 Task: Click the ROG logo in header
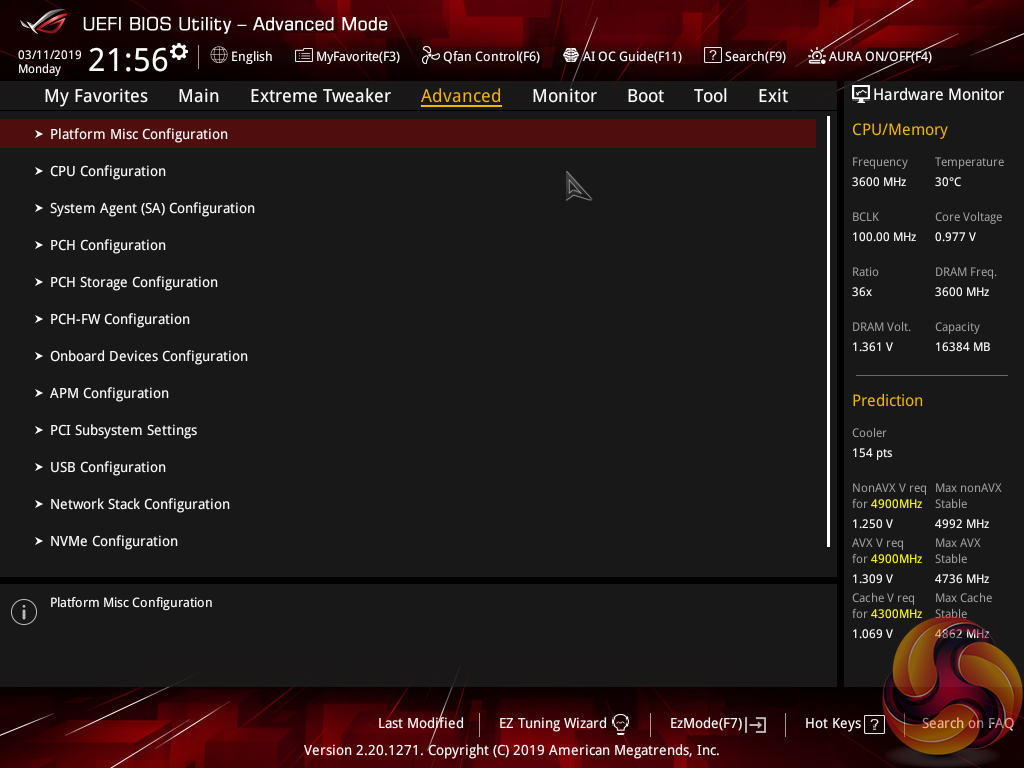44,22
